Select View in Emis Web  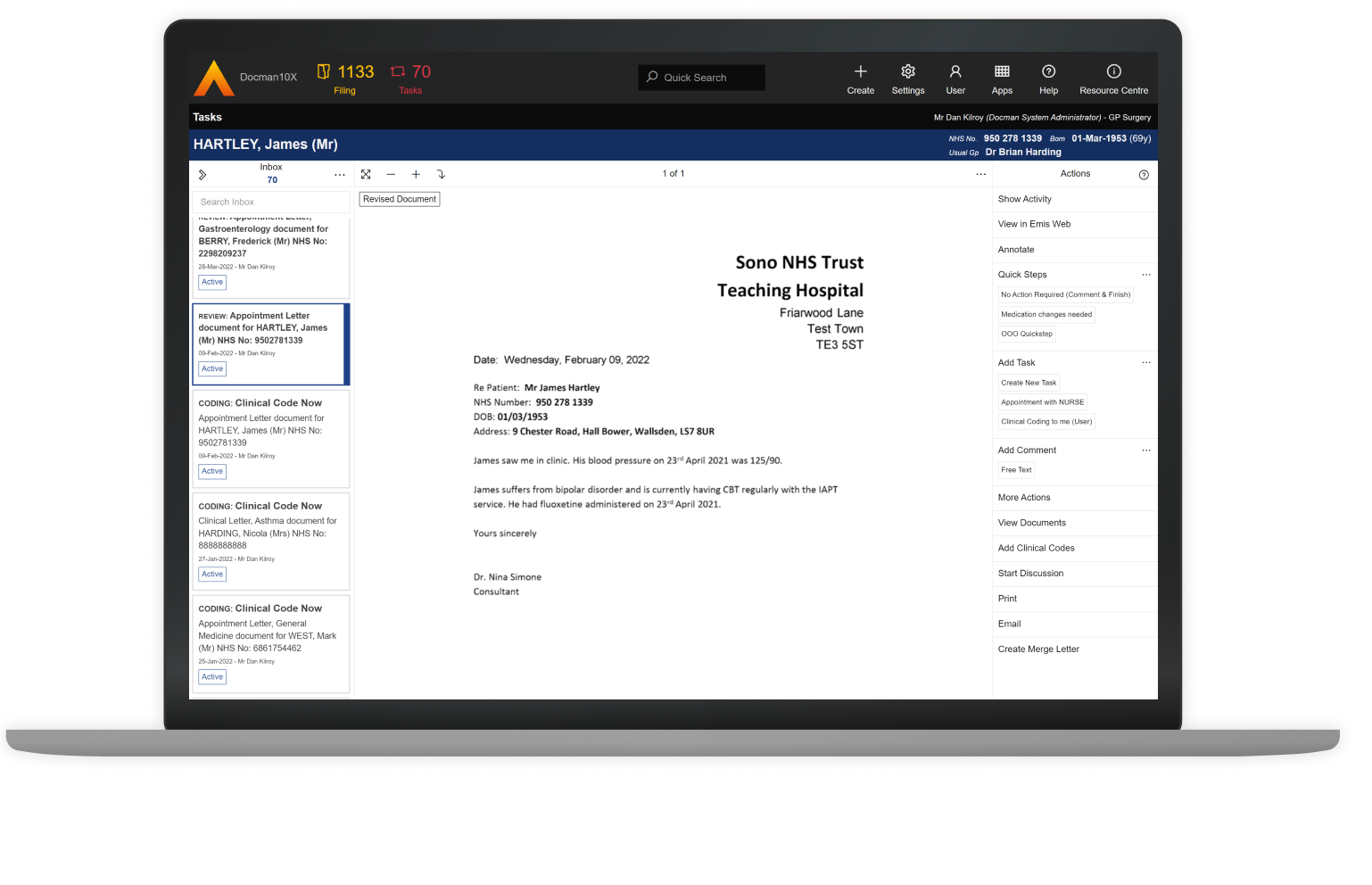tap(1075, 224)
